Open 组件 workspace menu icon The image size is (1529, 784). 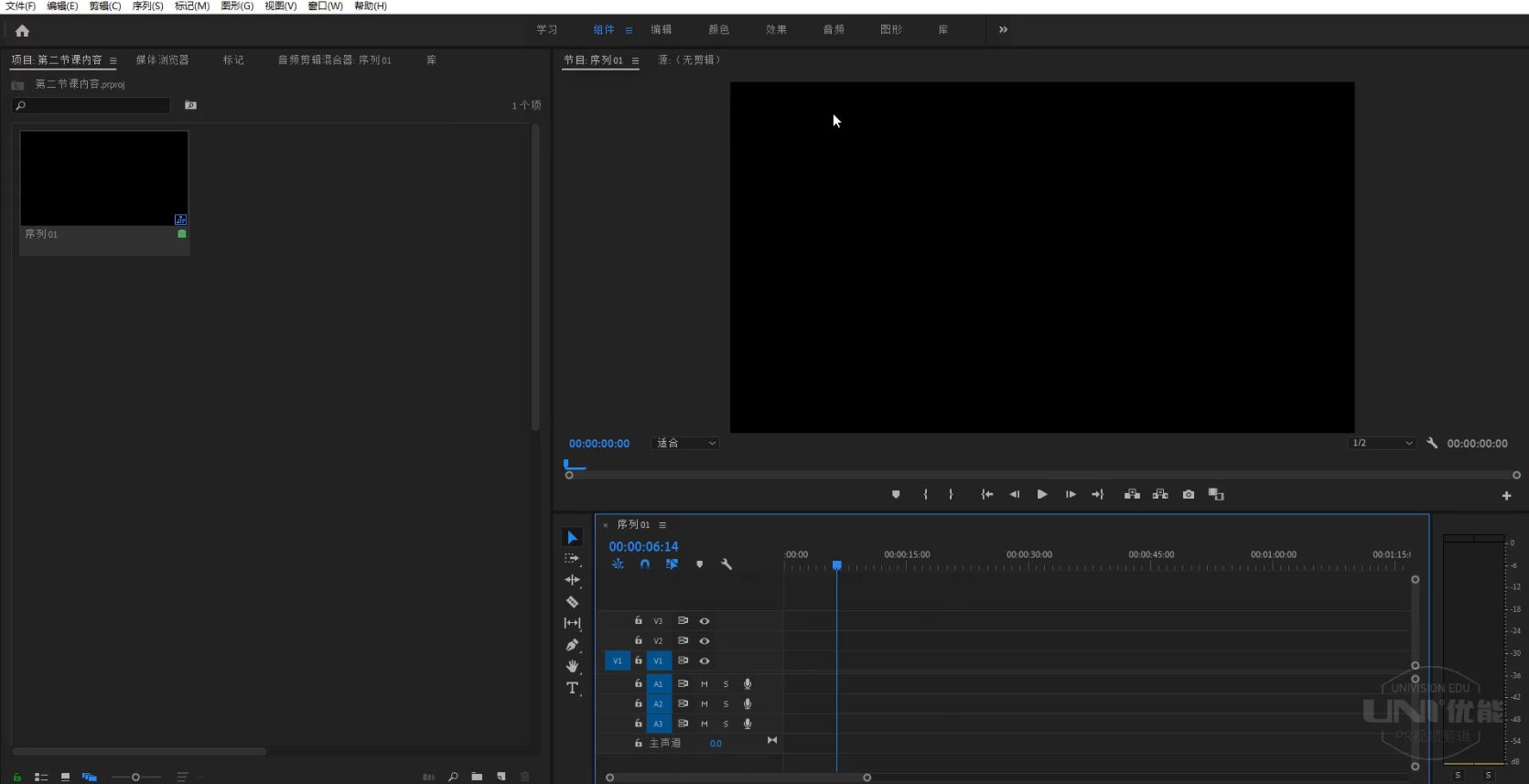pyautogui.click(x=629, y=30)
